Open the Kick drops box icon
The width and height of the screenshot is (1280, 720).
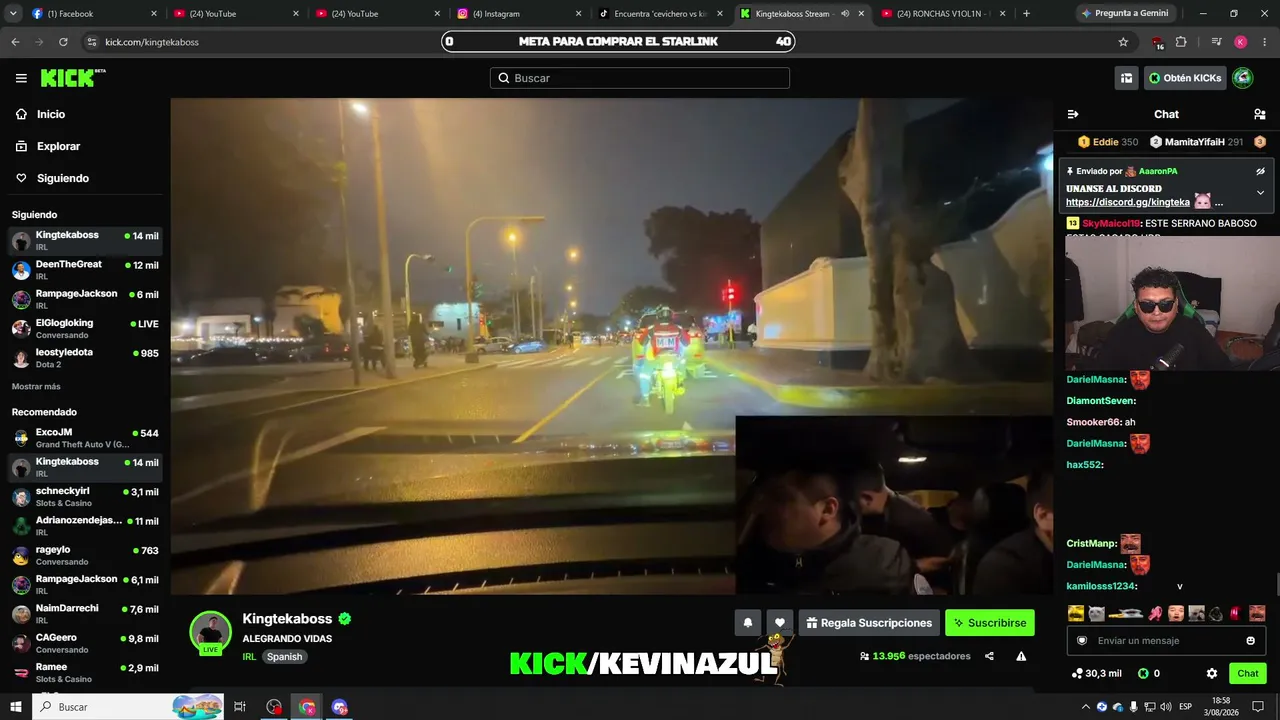tap(1126, 78)
